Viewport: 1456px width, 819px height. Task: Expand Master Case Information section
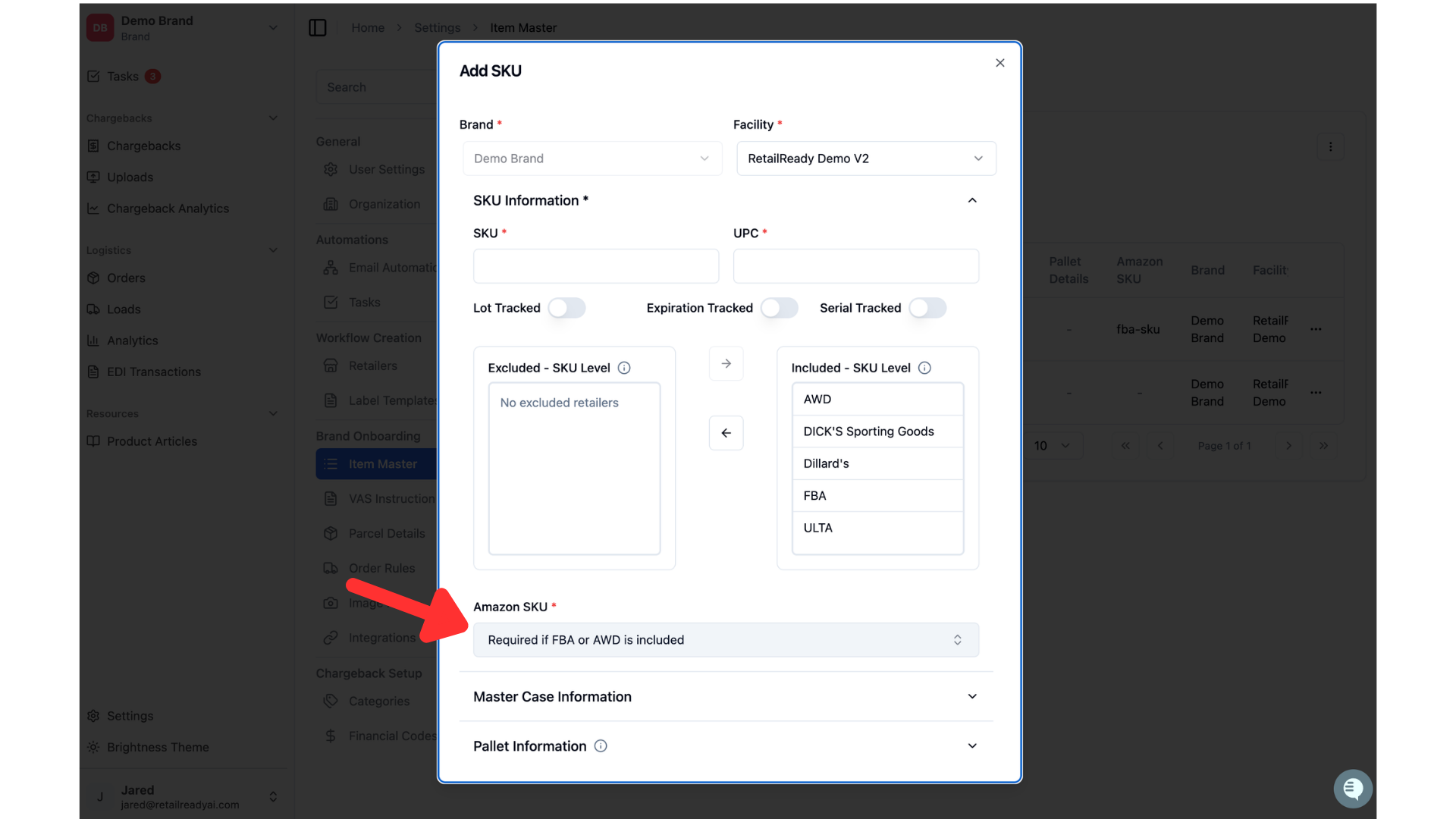pyautogui.click(x=726, y=697)
